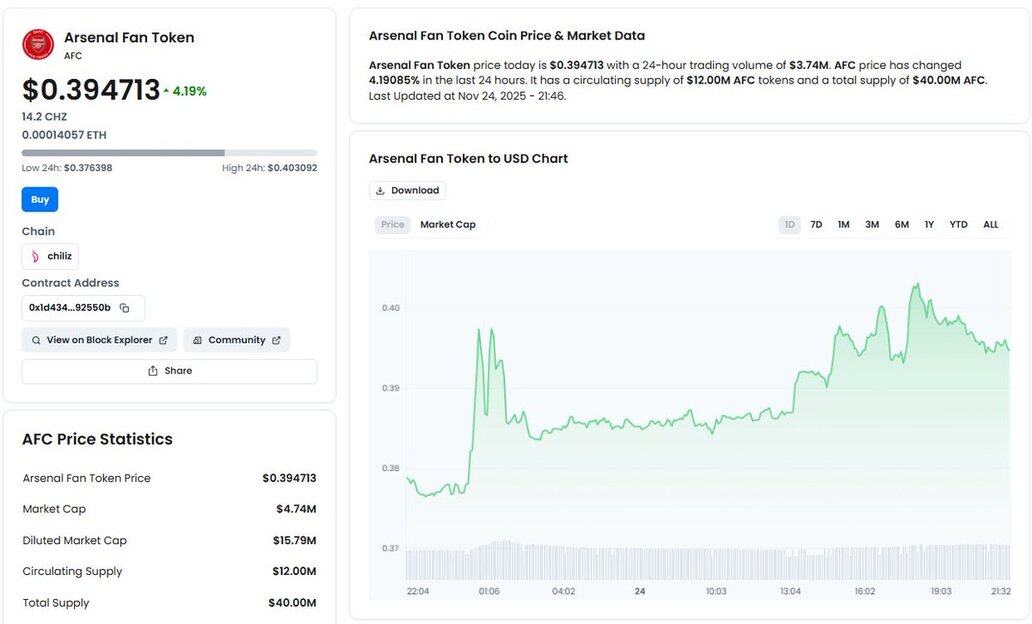Set chart range to 1M
This screenshot has height=624, width=1032.
point(843,225)
